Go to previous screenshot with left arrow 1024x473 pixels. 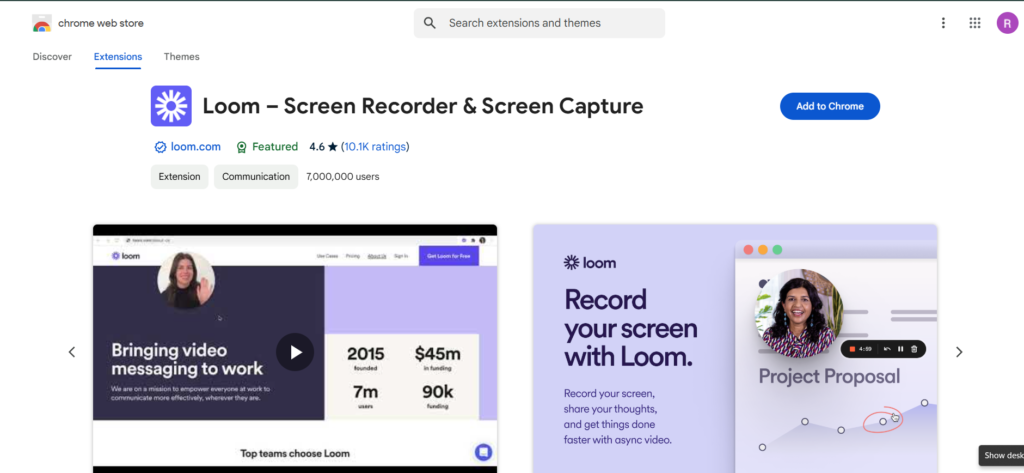coord(72,352)
